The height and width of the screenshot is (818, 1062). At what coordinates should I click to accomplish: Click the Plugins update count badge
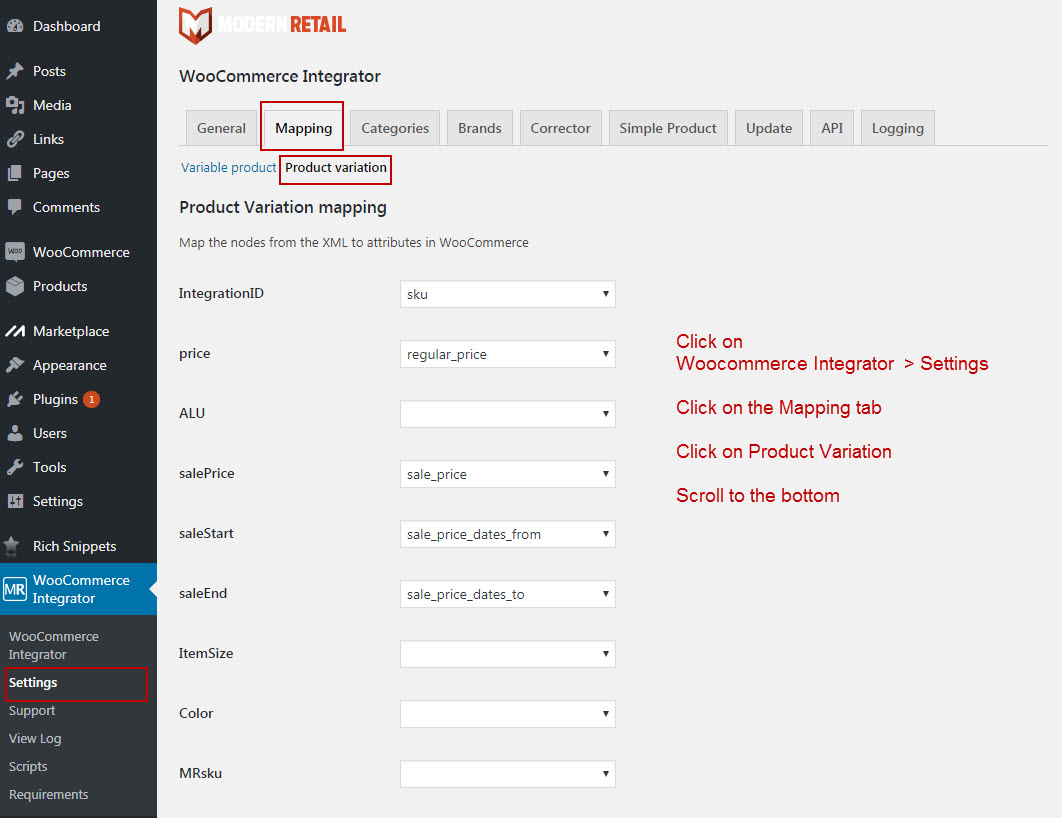coord(91,400)
